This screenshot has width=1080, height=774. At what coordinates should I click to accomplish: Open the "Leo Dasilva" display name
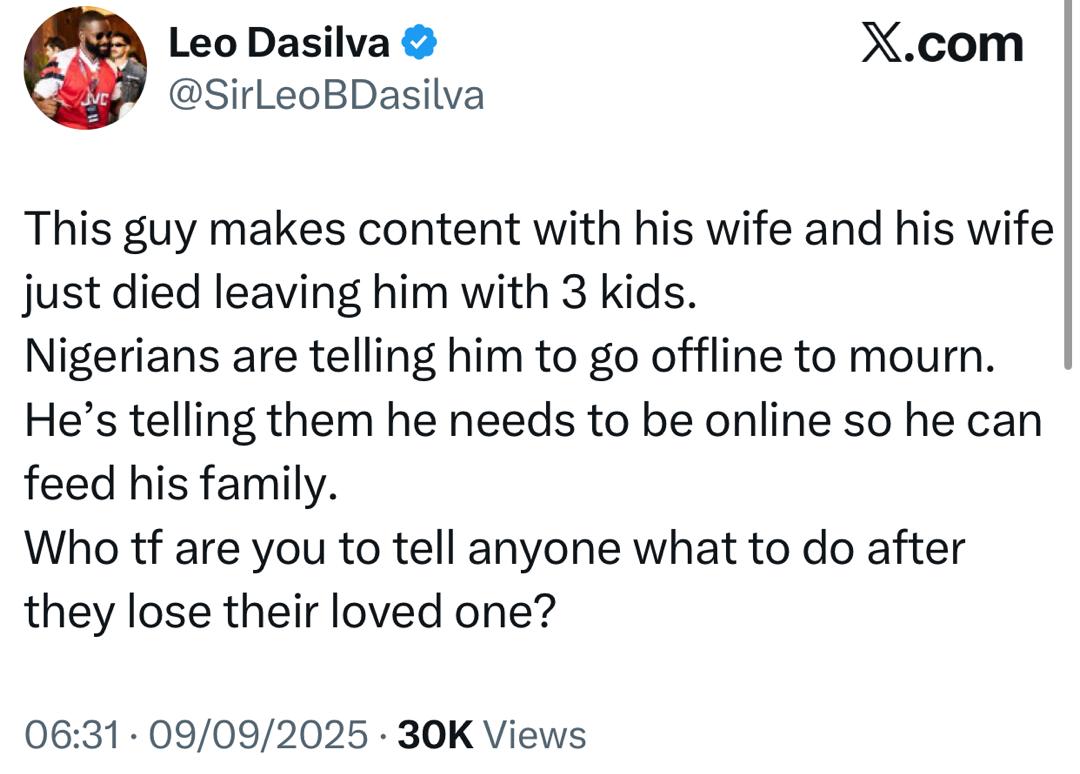280,43
